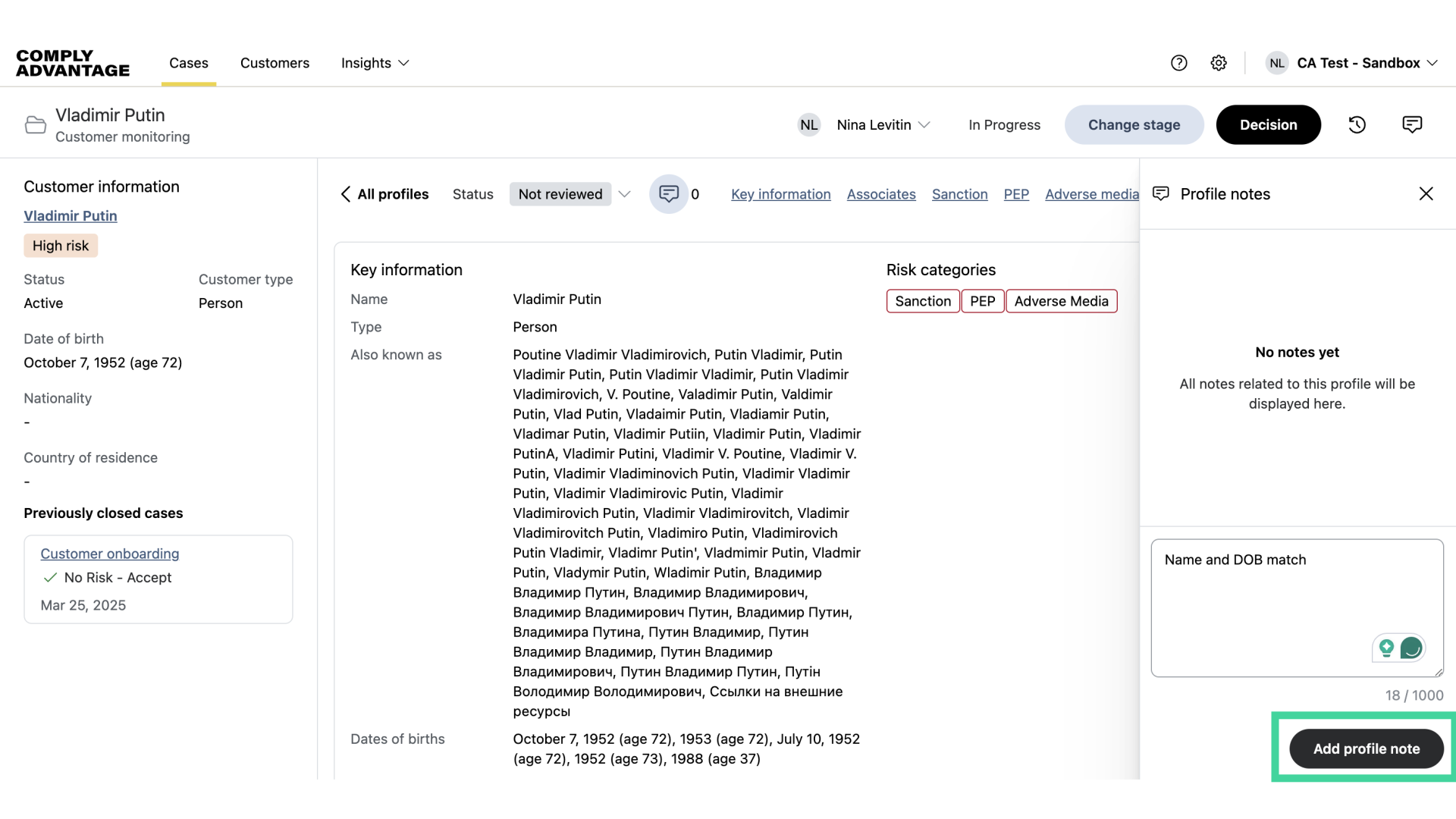Click the Decision button

(1268, 124)
